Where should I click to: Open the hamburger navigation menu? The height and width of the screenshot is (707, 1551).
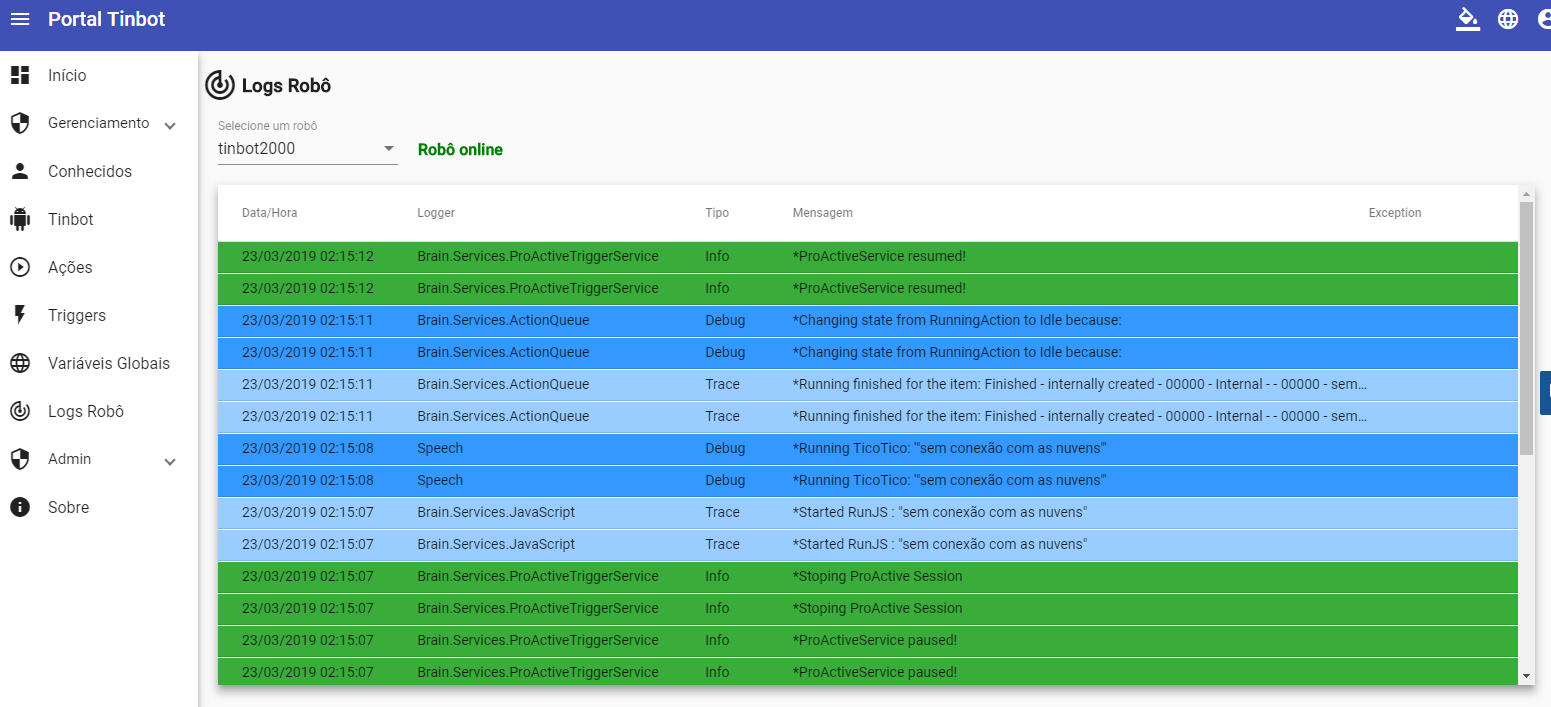[x=20, y=19]
